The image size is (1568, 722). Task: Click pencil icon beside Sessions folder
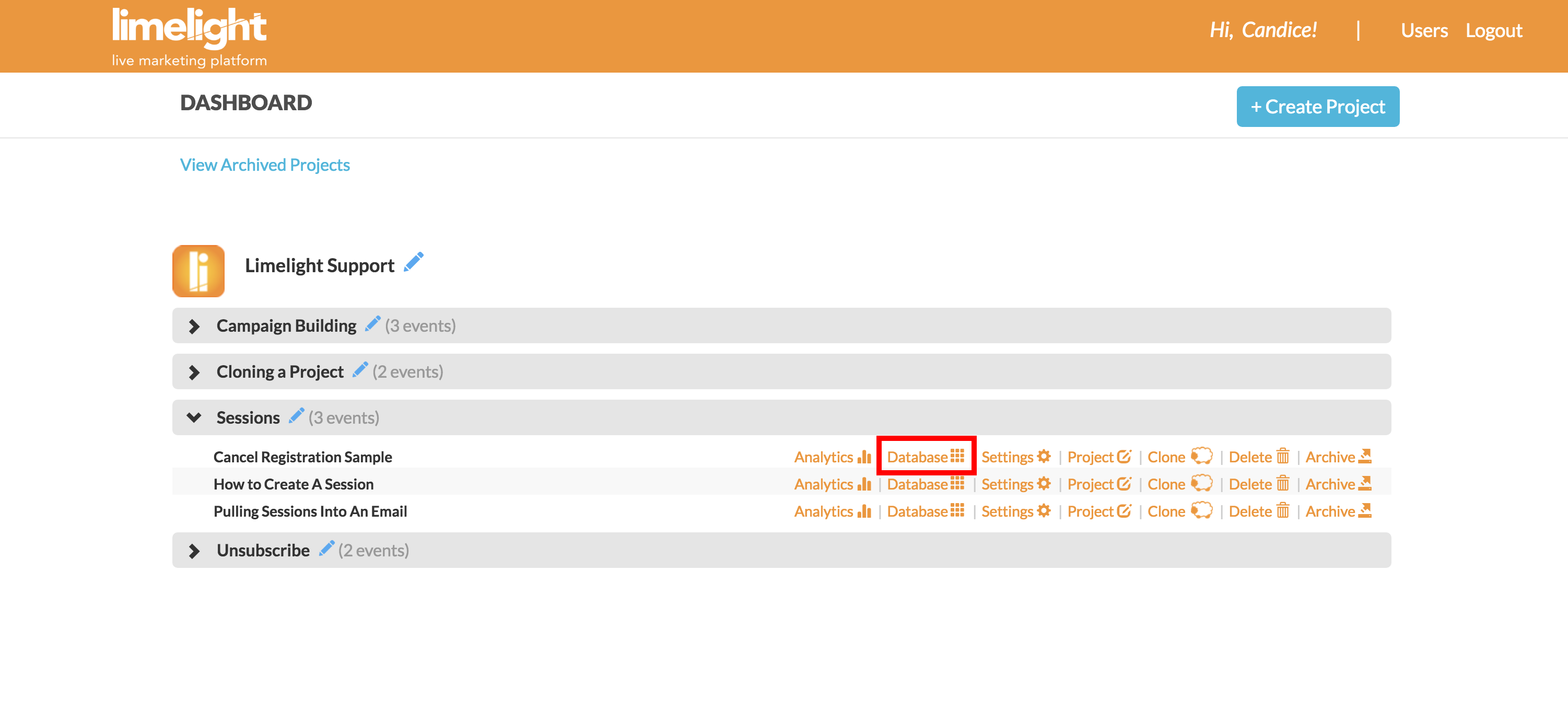[x=296, y=416]
